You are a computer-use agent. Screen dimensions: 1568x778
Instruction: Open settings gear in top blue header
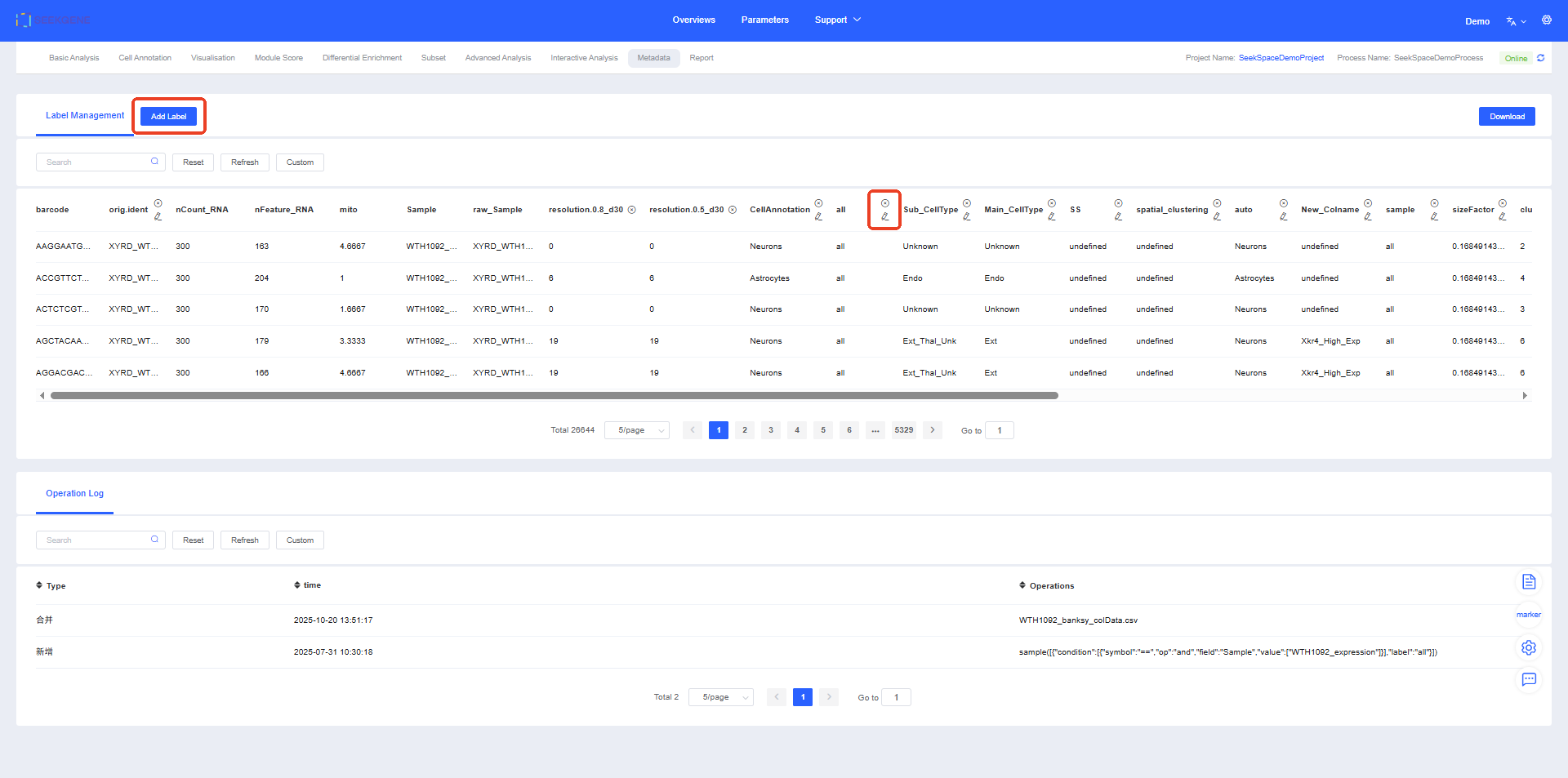[1546, 20]
